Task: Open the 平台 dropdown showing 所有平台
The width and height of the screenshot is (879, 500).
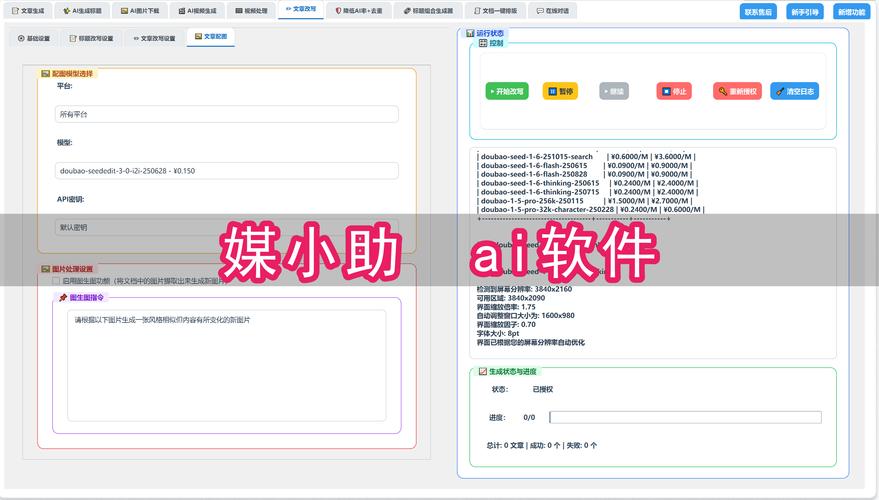Action: [226, 114]
